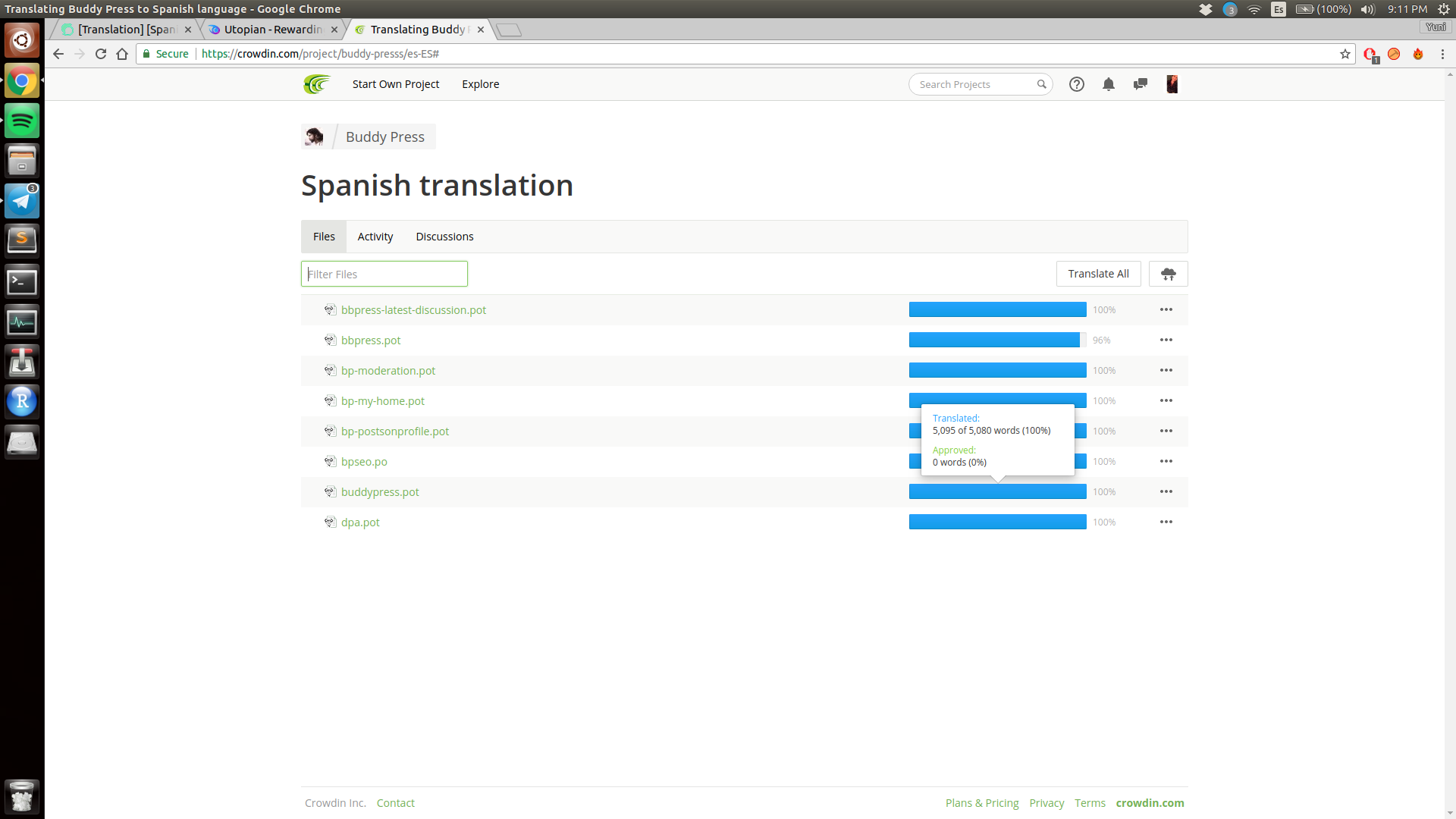1456x819 pixels.
Task: Select the Files tab
Action: pos(324,237)
